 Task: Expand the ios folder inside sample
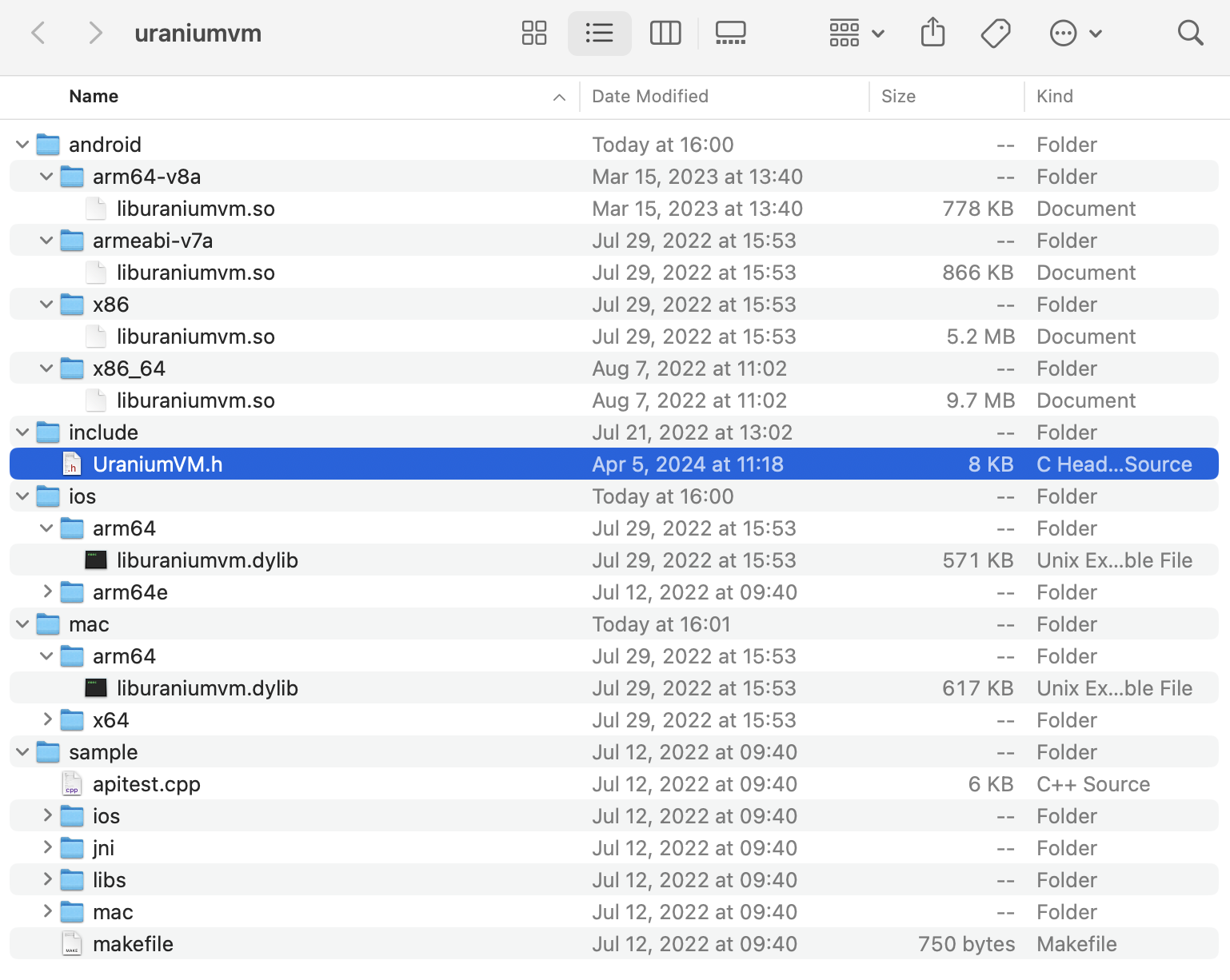coord(47,815)
